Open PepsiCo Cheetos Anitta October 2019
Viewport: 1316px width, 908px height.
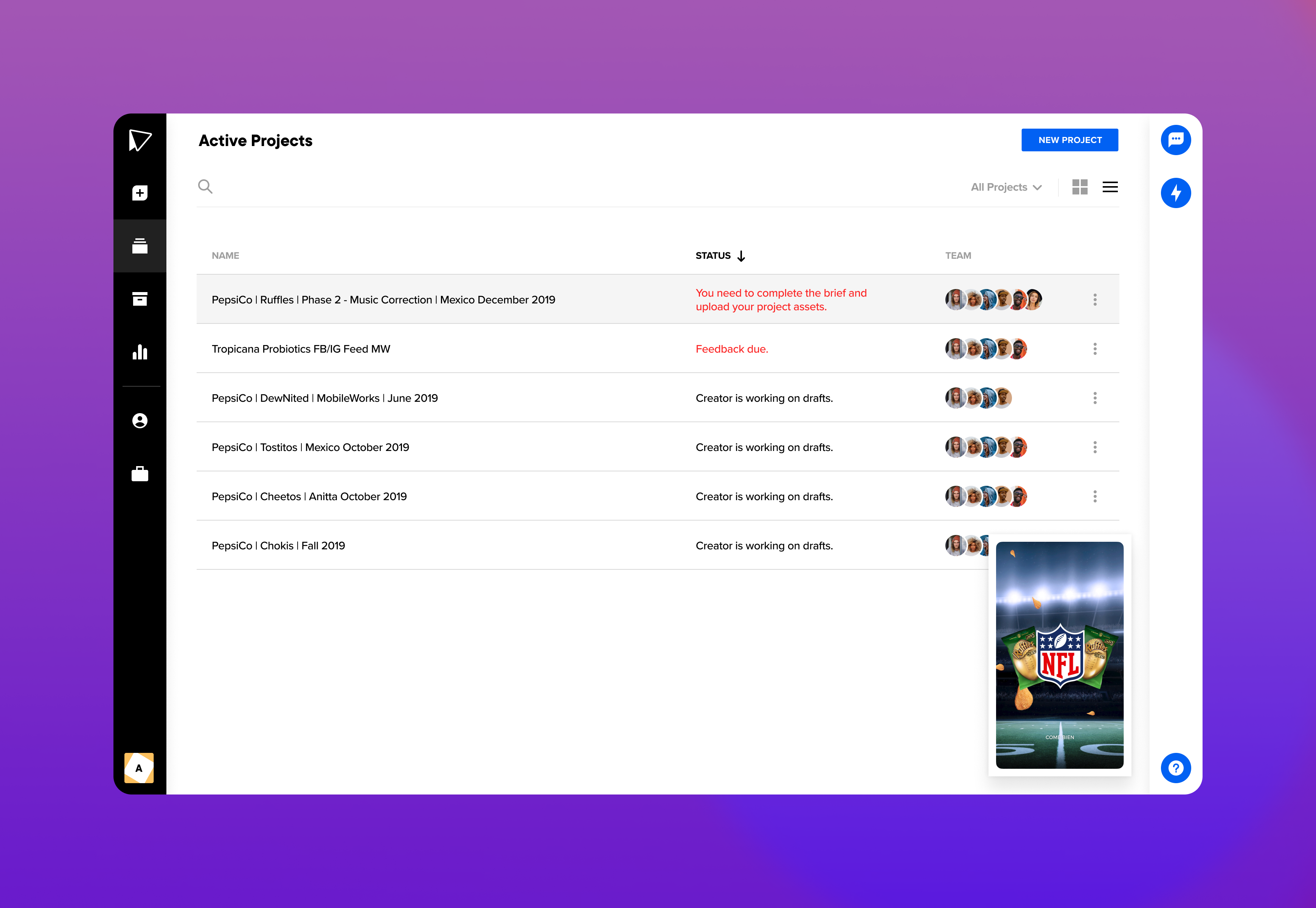coord(309,497)
